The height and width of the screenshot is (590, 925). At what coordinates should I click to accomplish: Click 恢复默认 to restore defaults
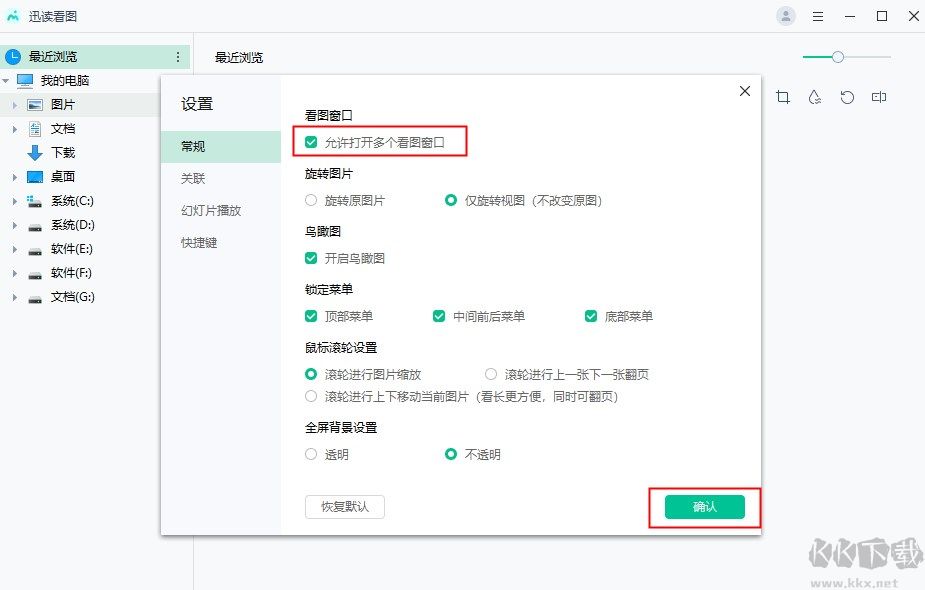point(344,507)
